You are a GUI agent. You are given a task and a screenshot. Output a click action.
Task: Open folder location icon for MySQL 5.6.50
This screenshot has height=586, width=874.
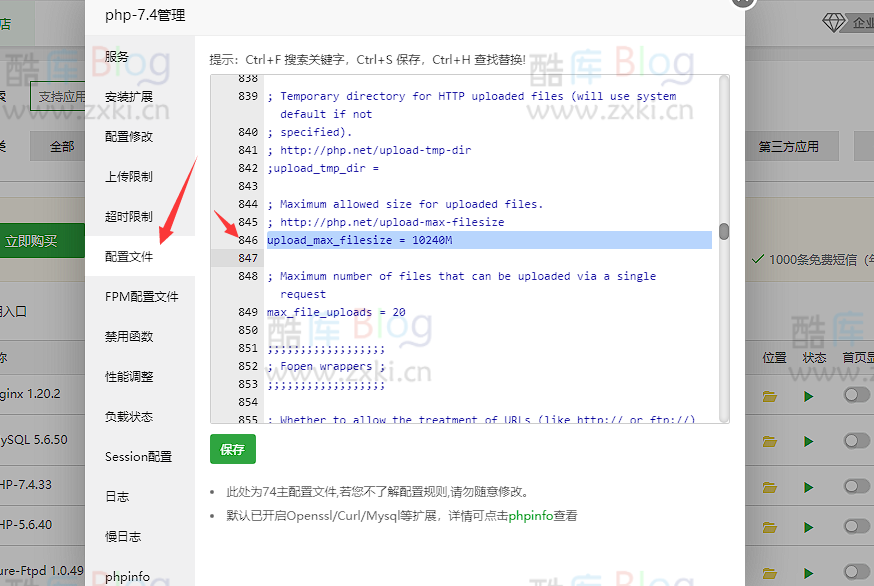click(768, 441)
